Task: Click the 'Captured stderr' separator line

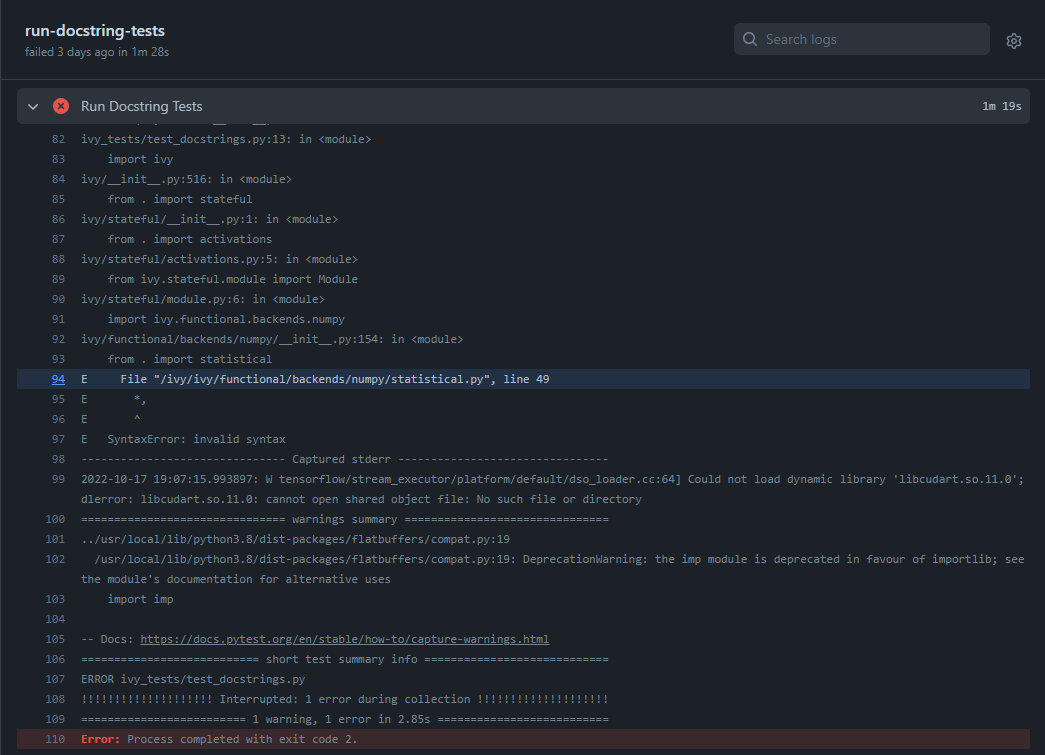Action: [345, 459]
